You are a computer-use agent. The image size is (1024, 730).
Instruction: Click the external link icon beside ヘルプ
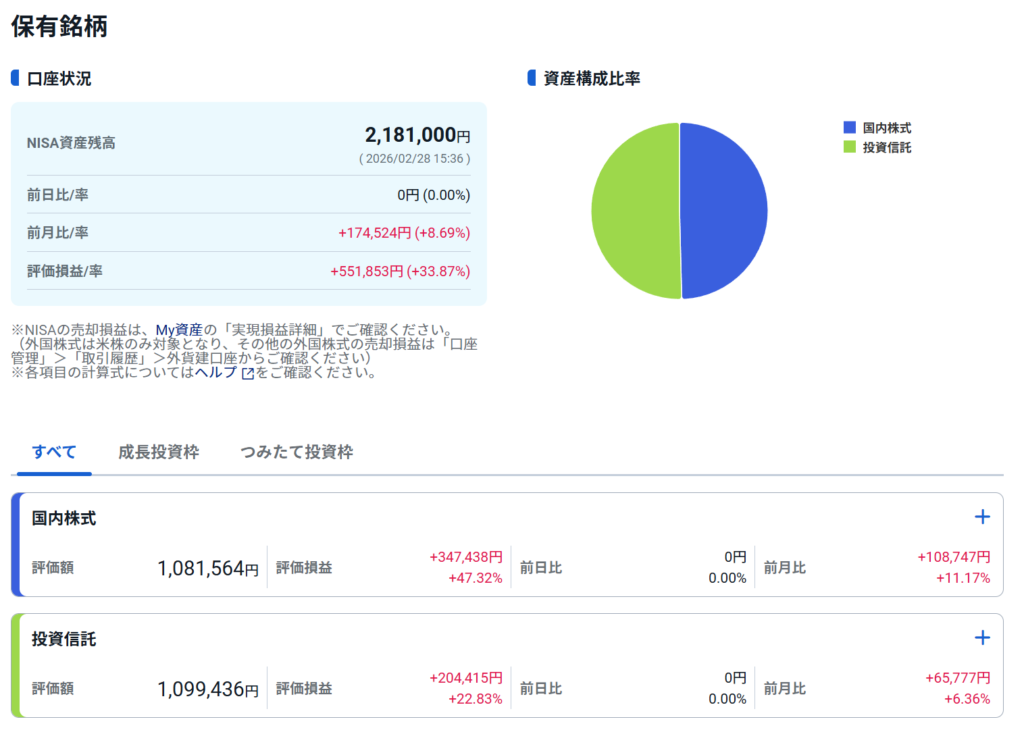tap(247, 373)
